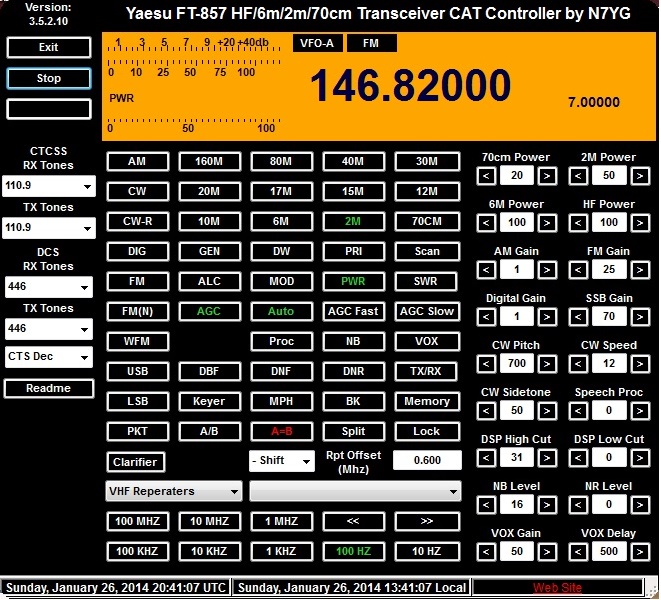Select the SWR meter button
Screen dimensions: 661x600
(426, 281)
